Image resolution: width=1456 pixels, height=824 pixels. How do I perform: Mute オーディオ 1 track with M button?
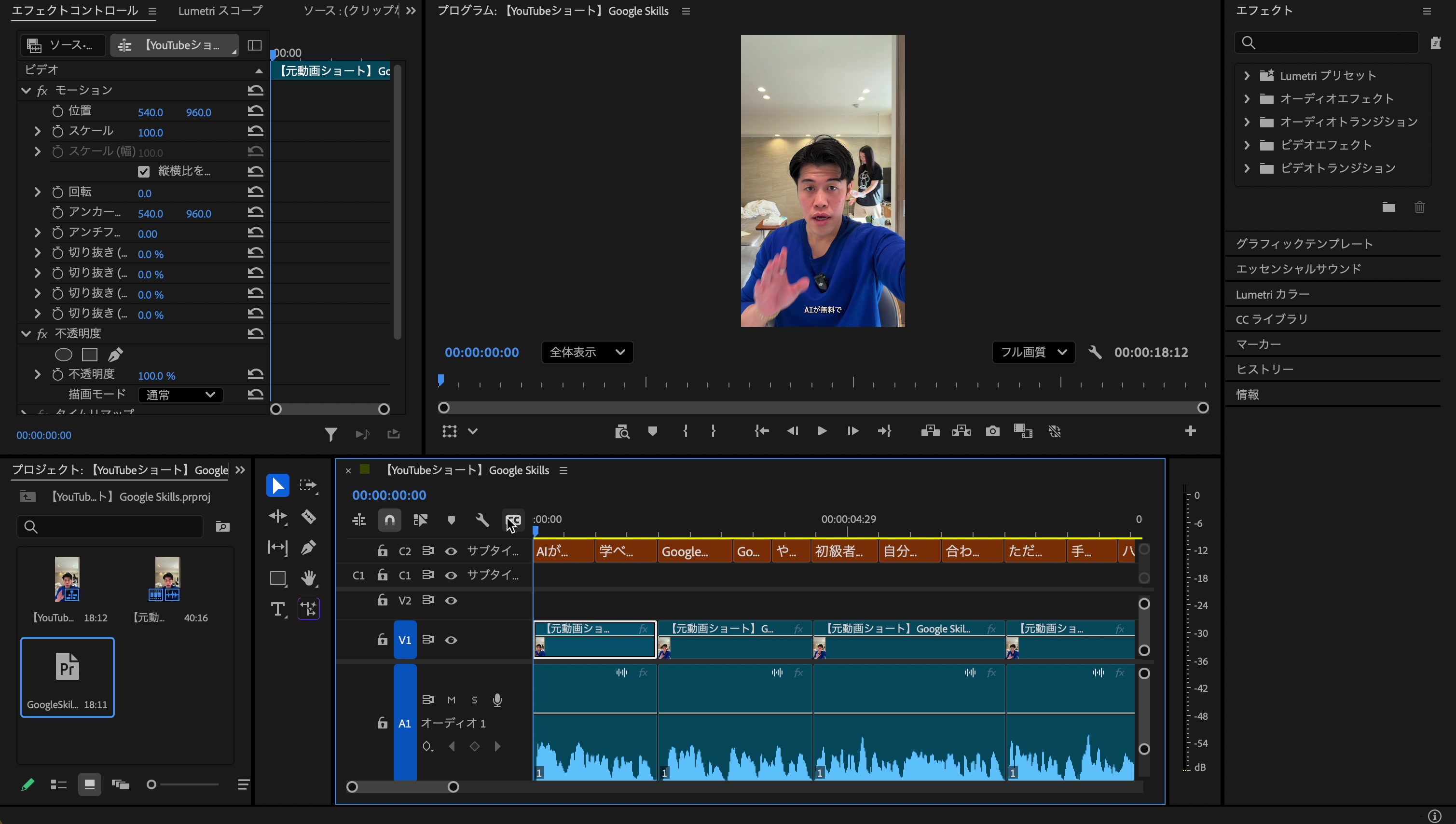(x=451, y=700)
